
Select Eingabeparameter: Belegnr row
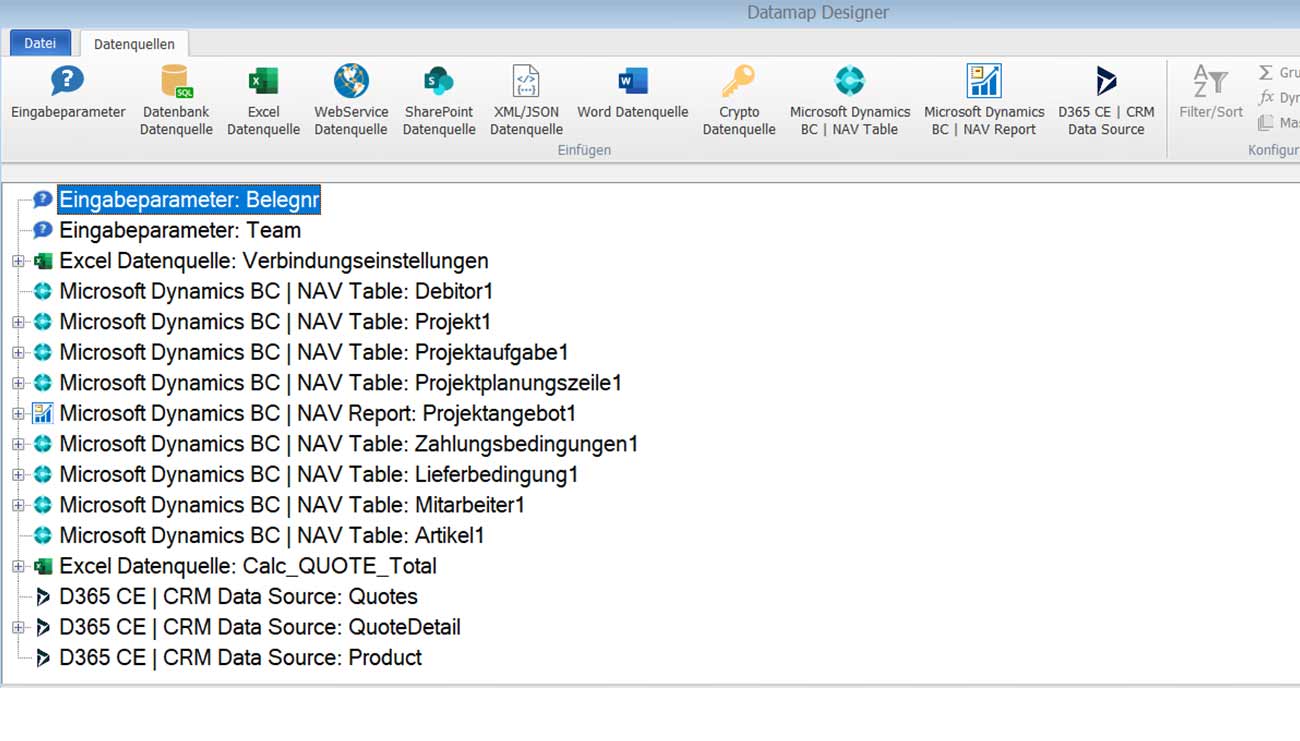click(x=189, y=200)
